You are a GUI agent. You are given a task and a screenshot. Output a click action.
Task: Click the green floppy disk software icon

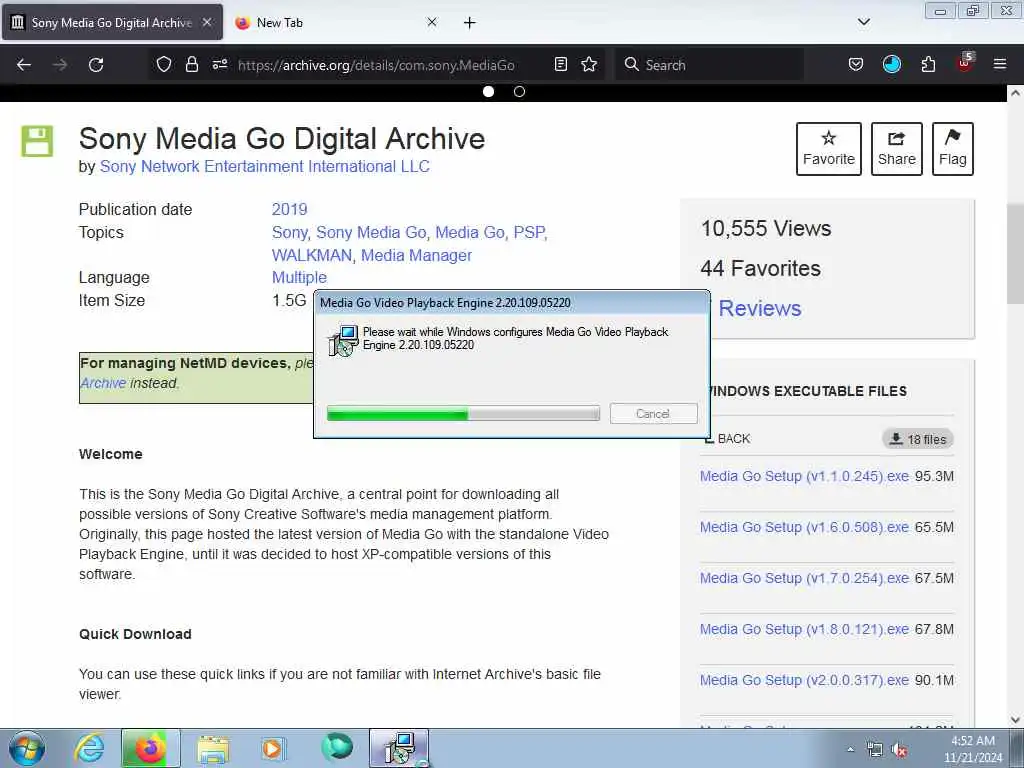coord(37,141)
